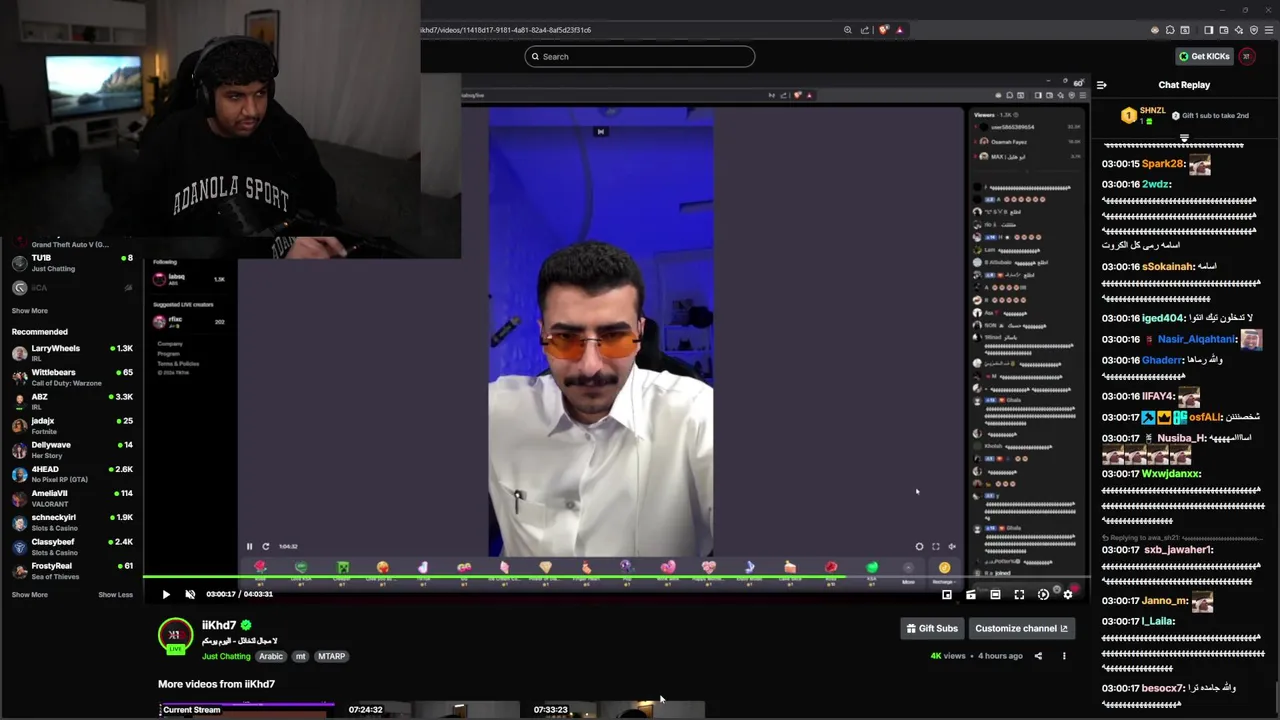The width and height of the screenshot is (1280, 720).
Task: Click the 2wdz username in chat
Action: pos(1155,185)
